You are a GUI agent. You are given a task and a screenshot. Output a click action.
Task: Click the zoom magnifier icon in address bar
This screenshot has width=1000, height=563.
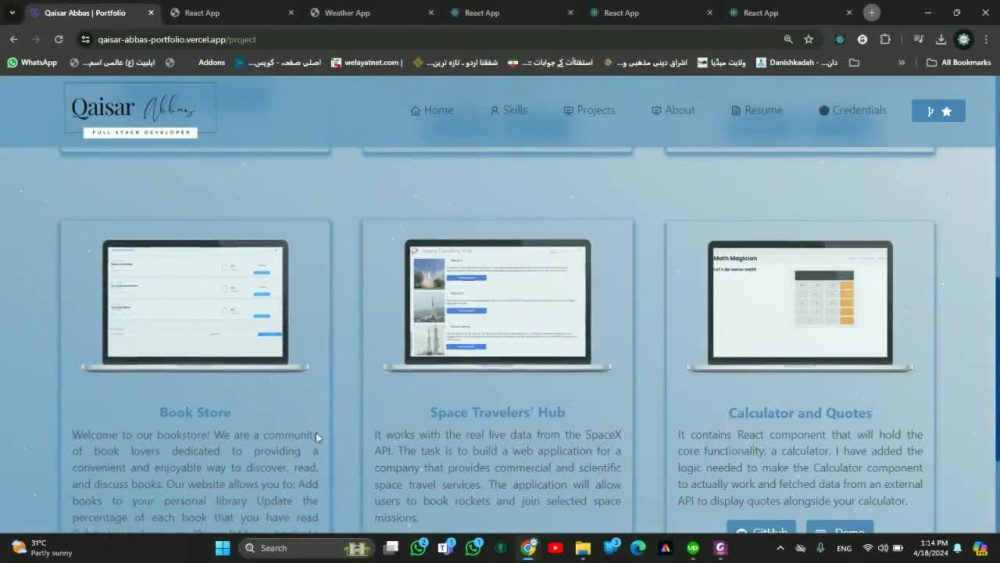click(788, 40)
